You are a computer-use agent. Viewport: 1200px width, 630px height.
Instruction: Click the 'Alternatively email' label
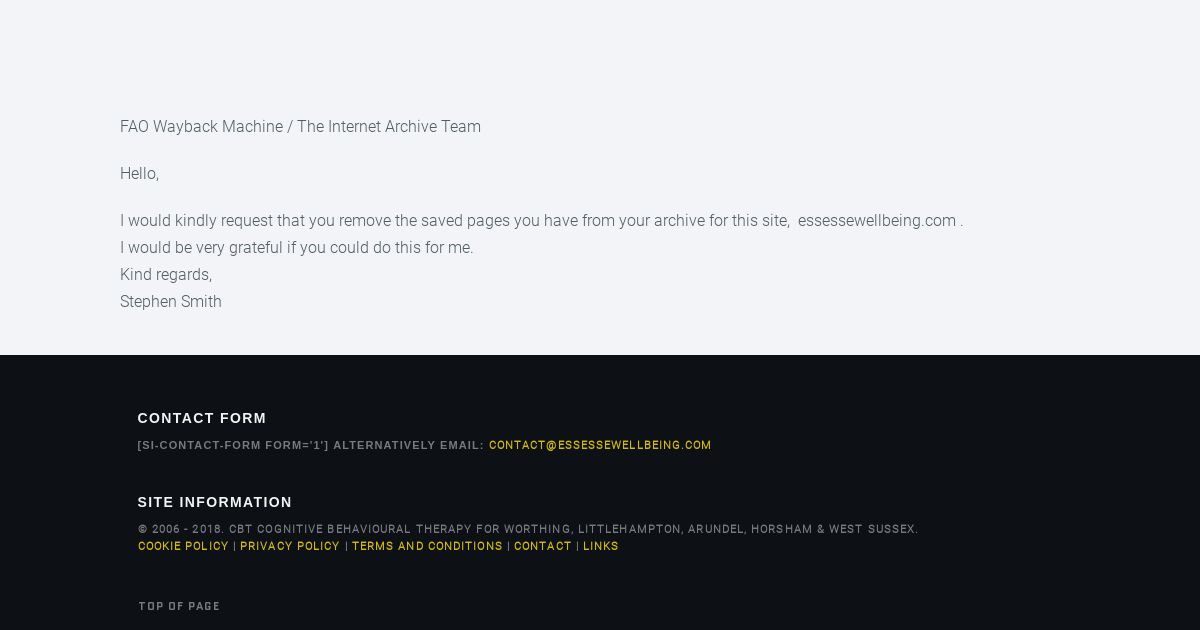[x=409, y=445]
